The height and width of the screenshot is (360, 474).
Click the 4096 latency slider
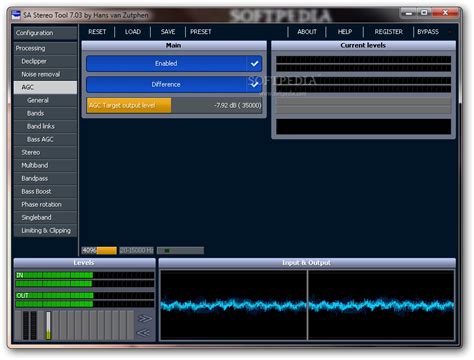(x=99, y=250)
